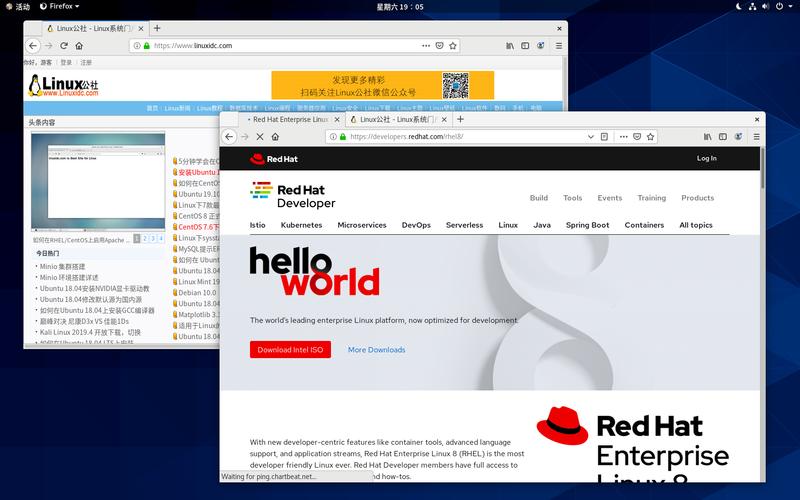Stop loading the Red Hat page

point(260,136)
